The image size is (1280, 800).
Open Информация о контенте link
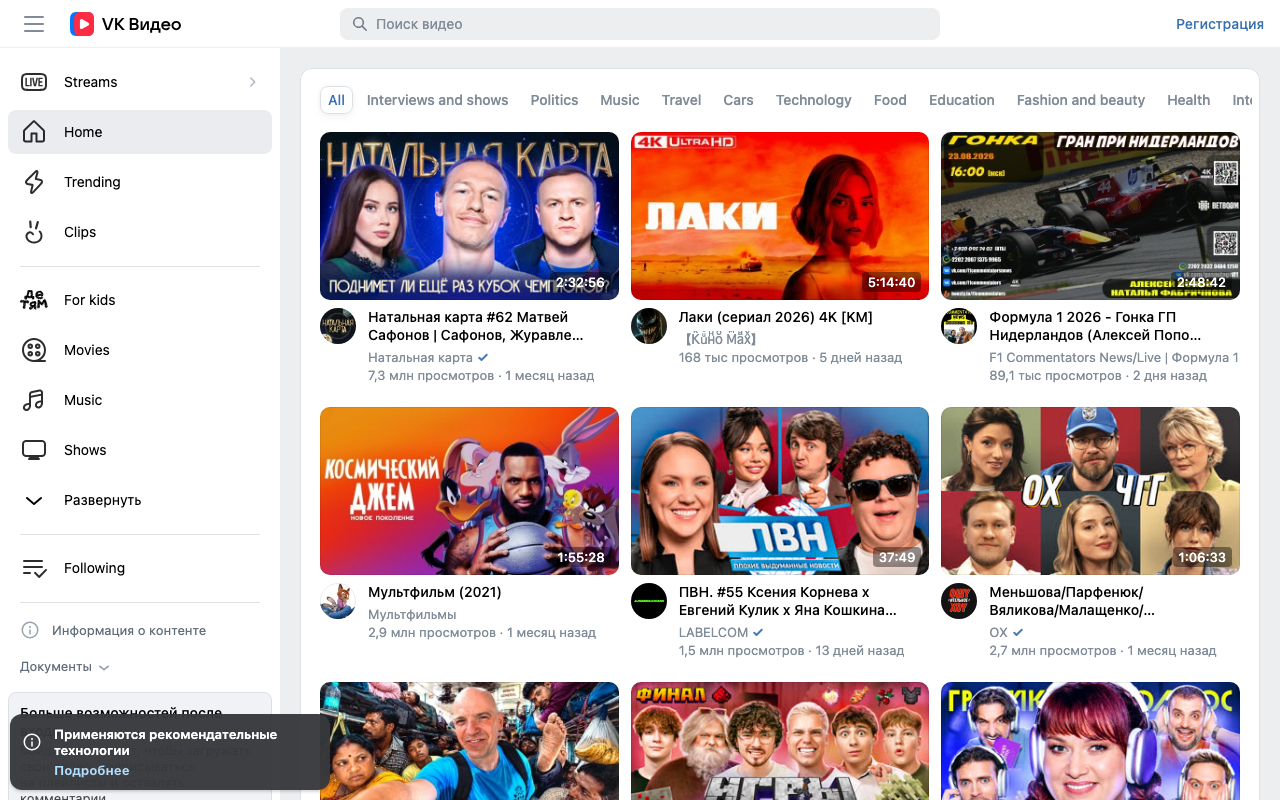point(129,630)
